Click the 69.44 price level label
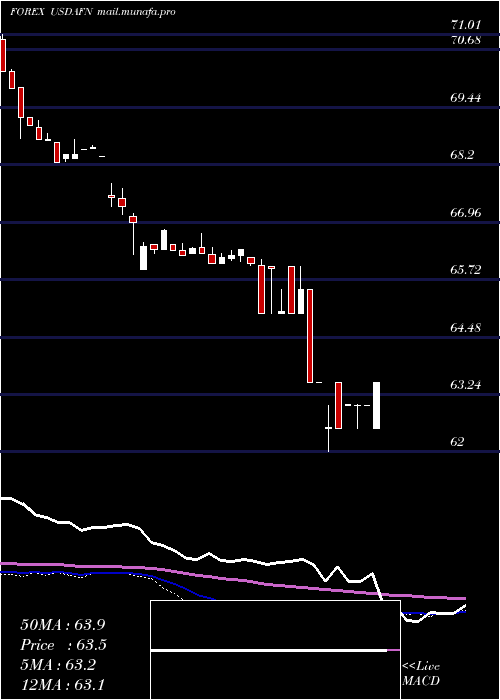Screen dimensions: 500x700 pyautogui.click(x=466, y=97)
